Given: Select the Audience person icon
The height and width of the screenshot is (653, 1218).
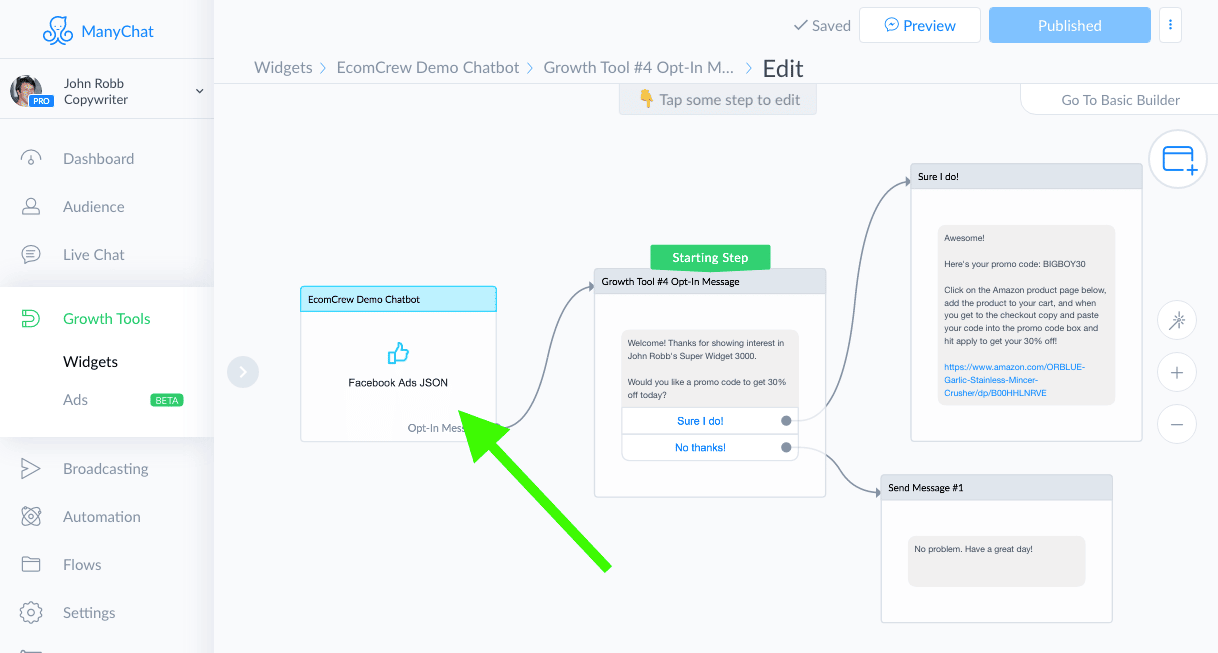Looking at the screenshot, I should (31, 207).
